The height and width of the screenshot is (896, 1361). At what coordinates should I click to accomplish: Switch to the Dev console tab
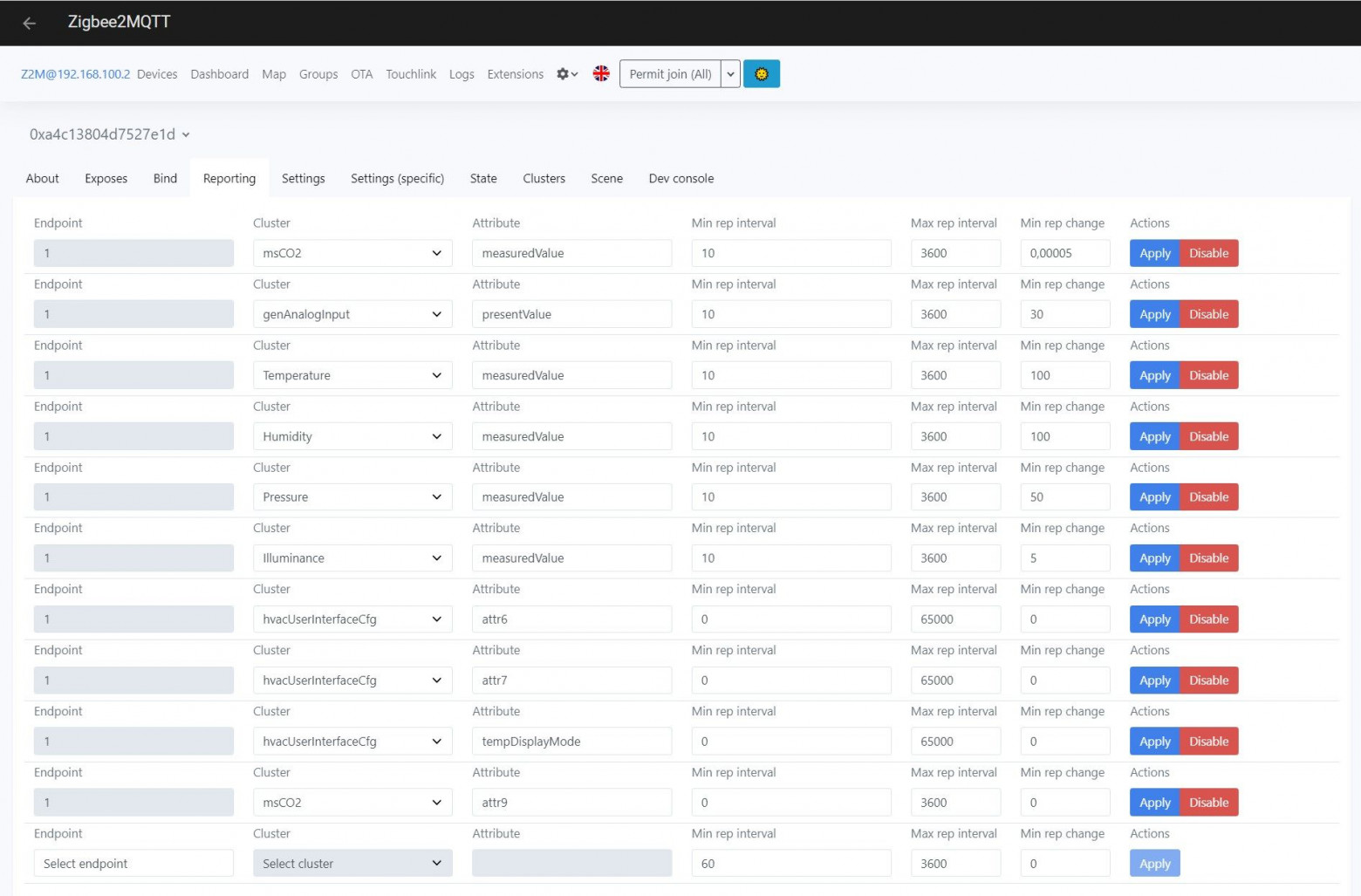tap(681, 179)
